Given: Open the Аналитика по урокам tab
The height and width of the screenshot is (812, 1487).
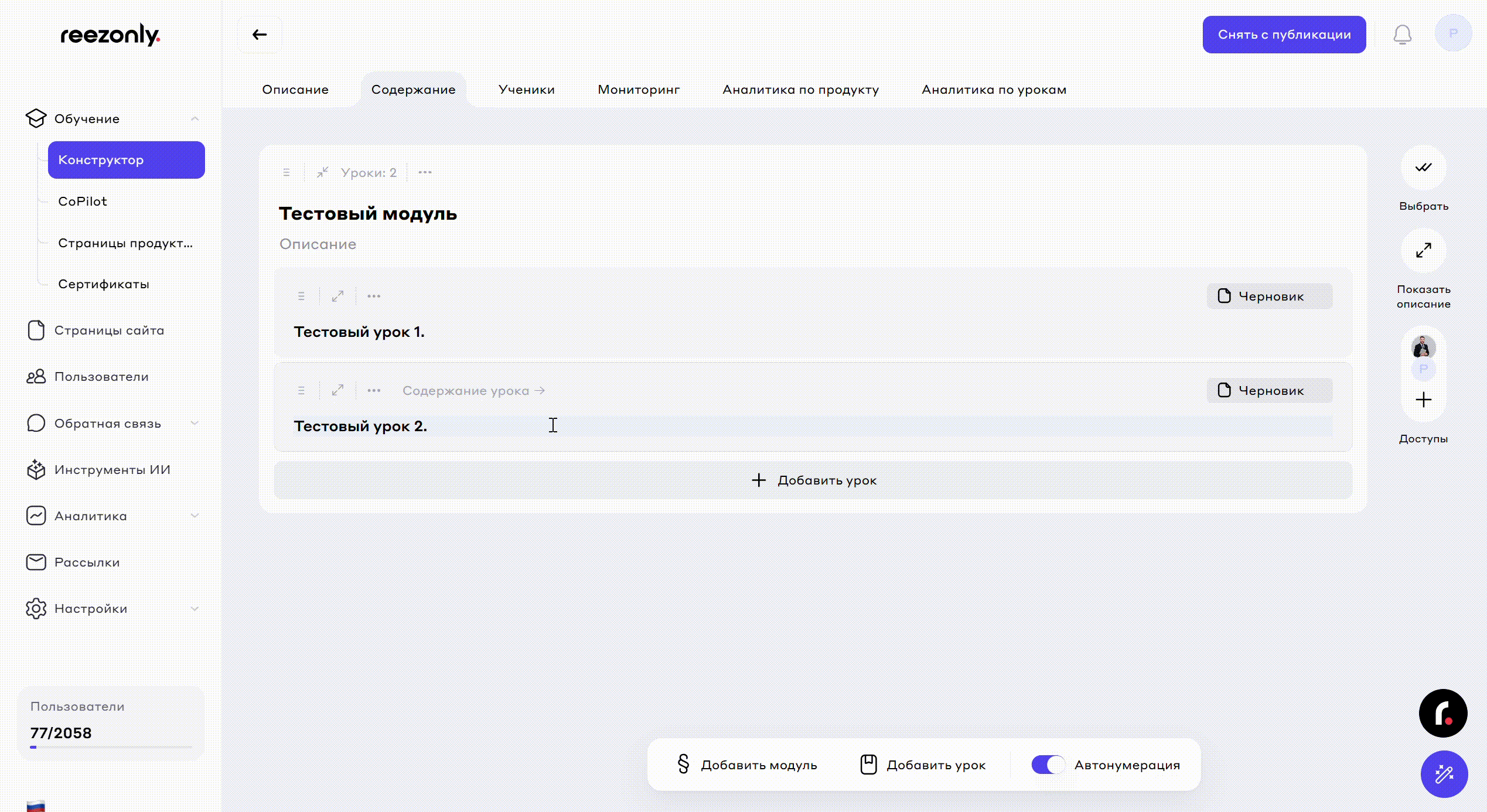Looking at the screenshot, I should (994, 90).
